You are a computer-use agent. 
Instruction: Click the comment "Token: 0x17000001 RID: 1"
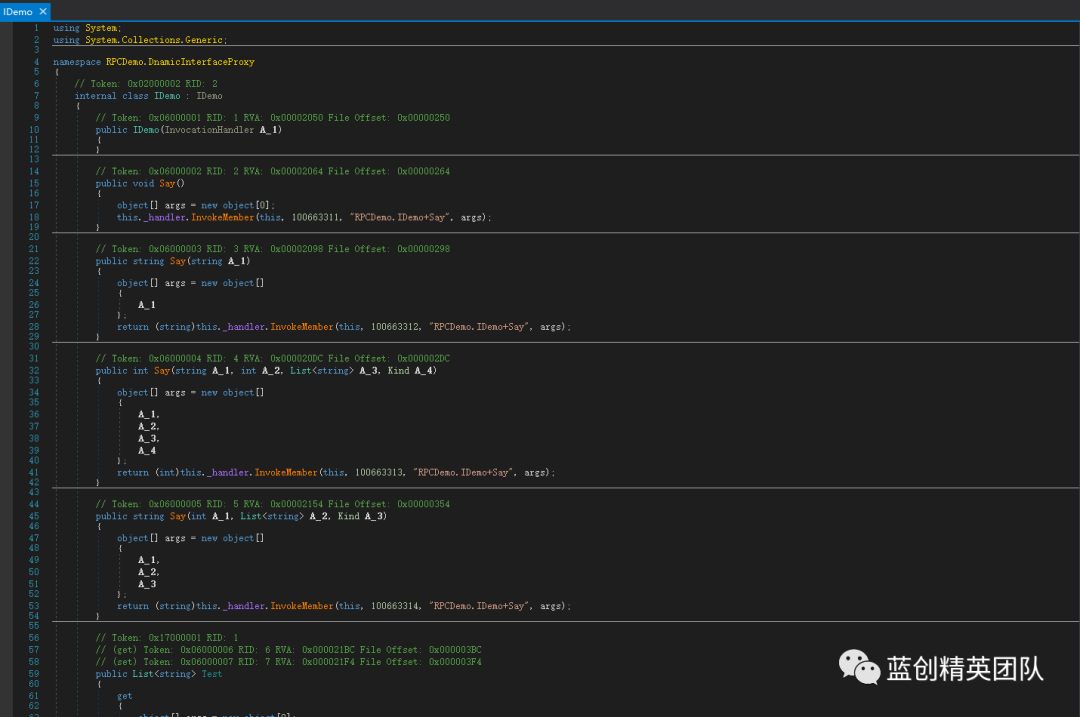[x=167, y=638]
